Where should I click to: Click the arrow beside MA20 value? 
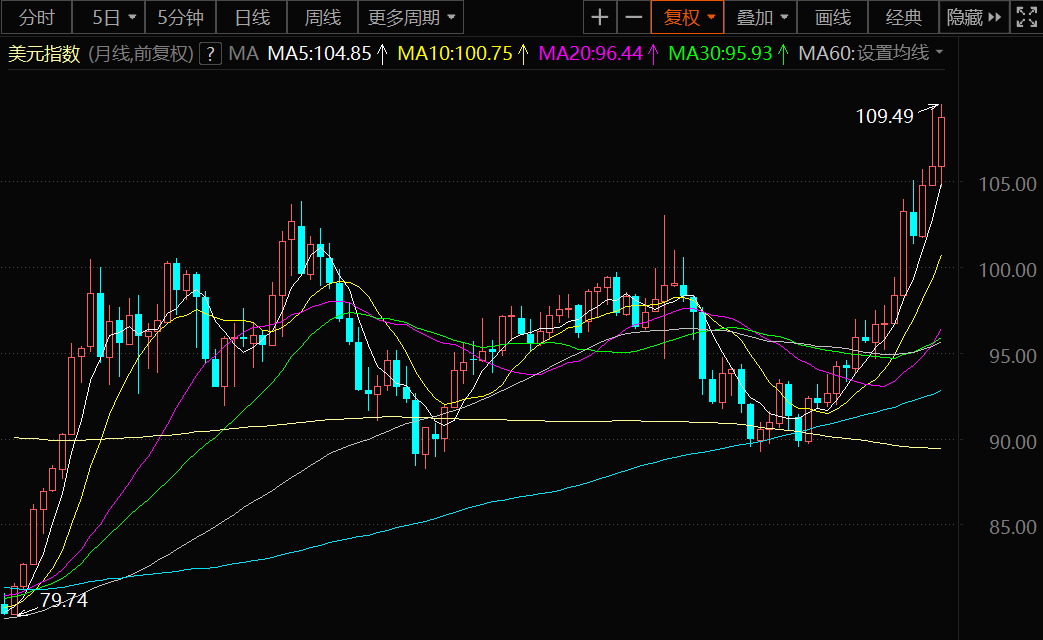653,54
